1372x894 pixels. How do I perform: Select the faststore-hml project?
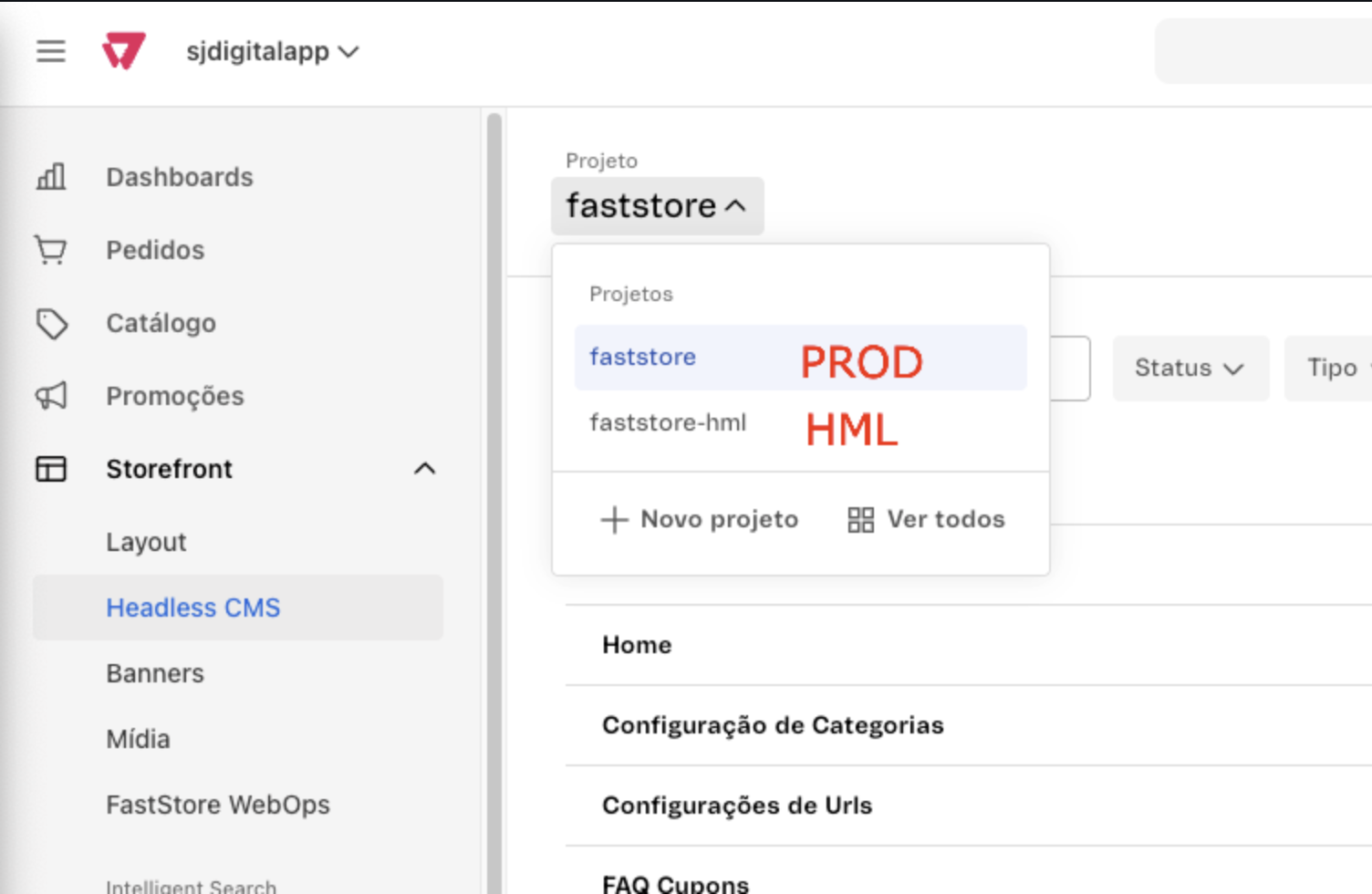[x=668, y=423]
